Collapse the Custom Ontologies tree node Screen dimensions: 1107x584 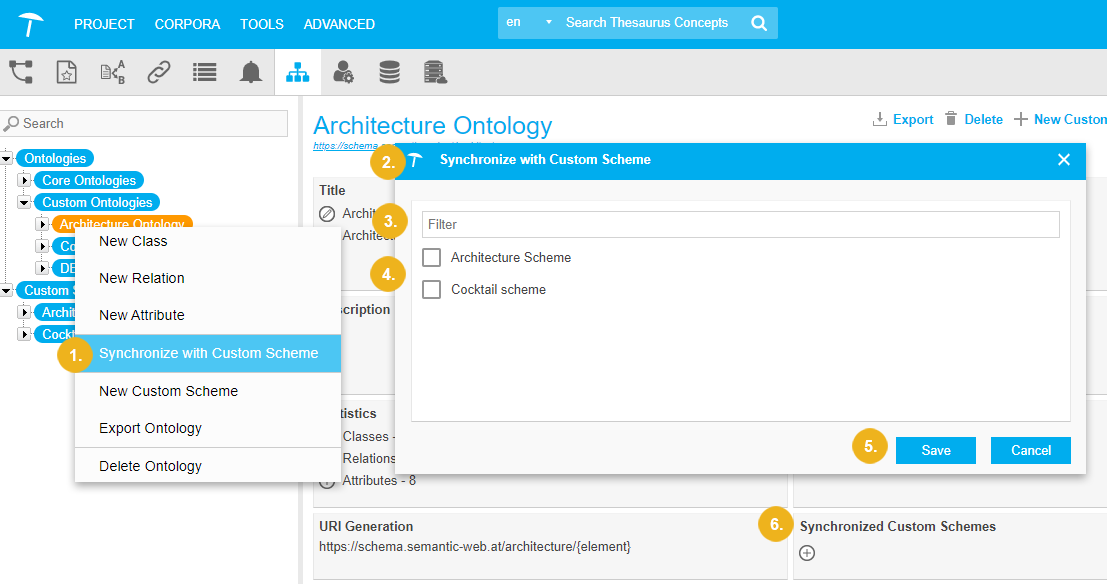coord(25,203)
